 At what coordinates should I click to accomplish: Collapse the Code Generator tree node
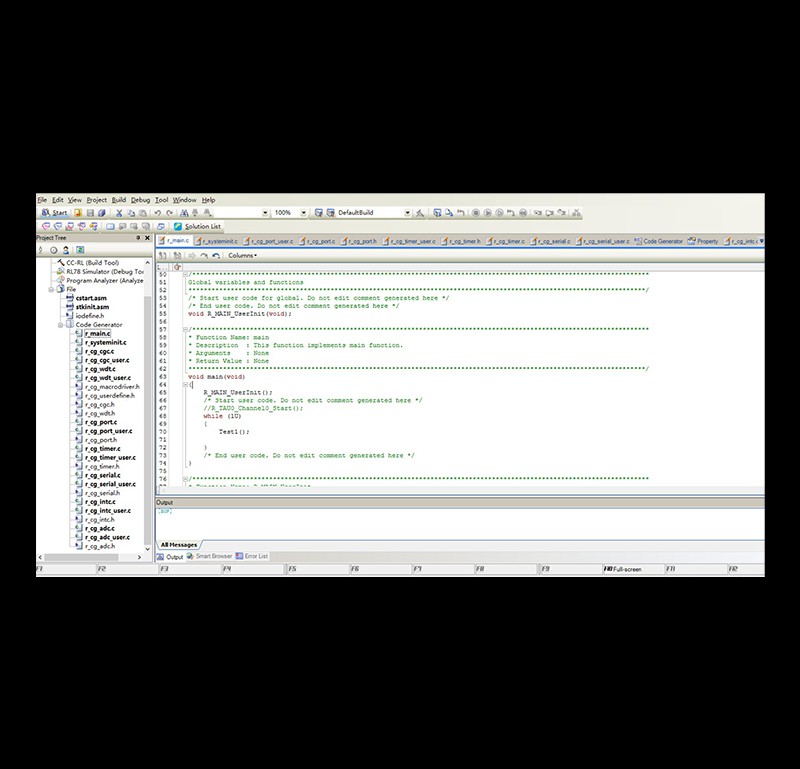click(60, 325)
